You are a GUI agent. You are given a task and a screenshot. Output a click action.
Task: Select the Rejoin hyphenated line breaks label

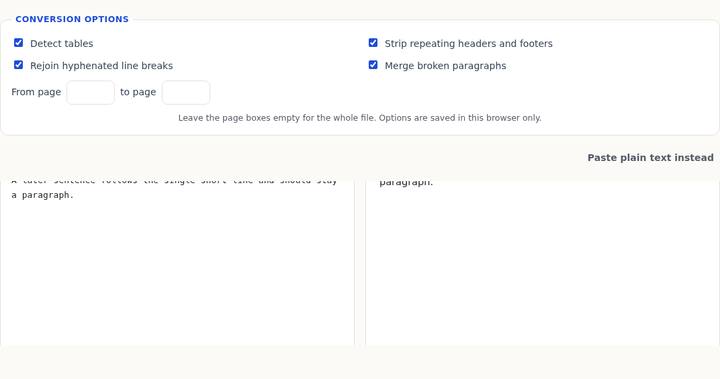[x=101, y=66]
